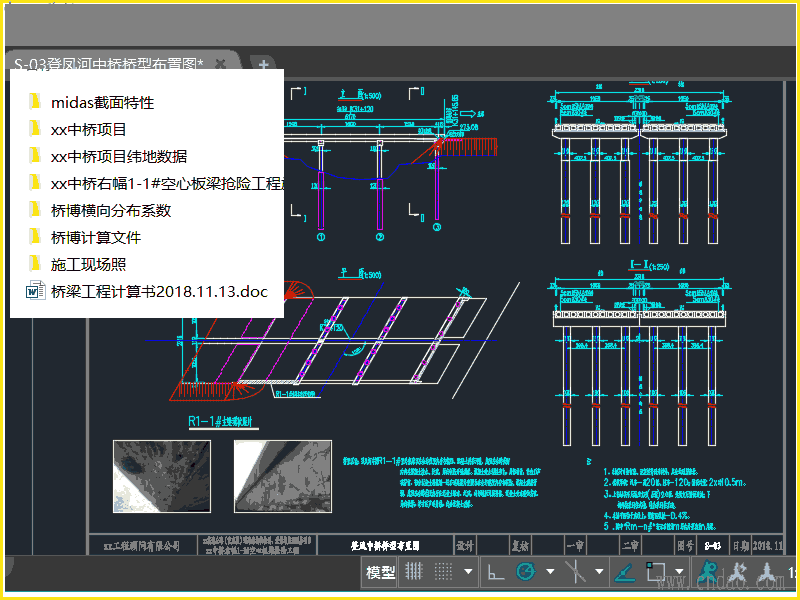Toggle ortho mode right-angle icon
This screenshot has width=800, height=600.
click(x=495, y=572)
